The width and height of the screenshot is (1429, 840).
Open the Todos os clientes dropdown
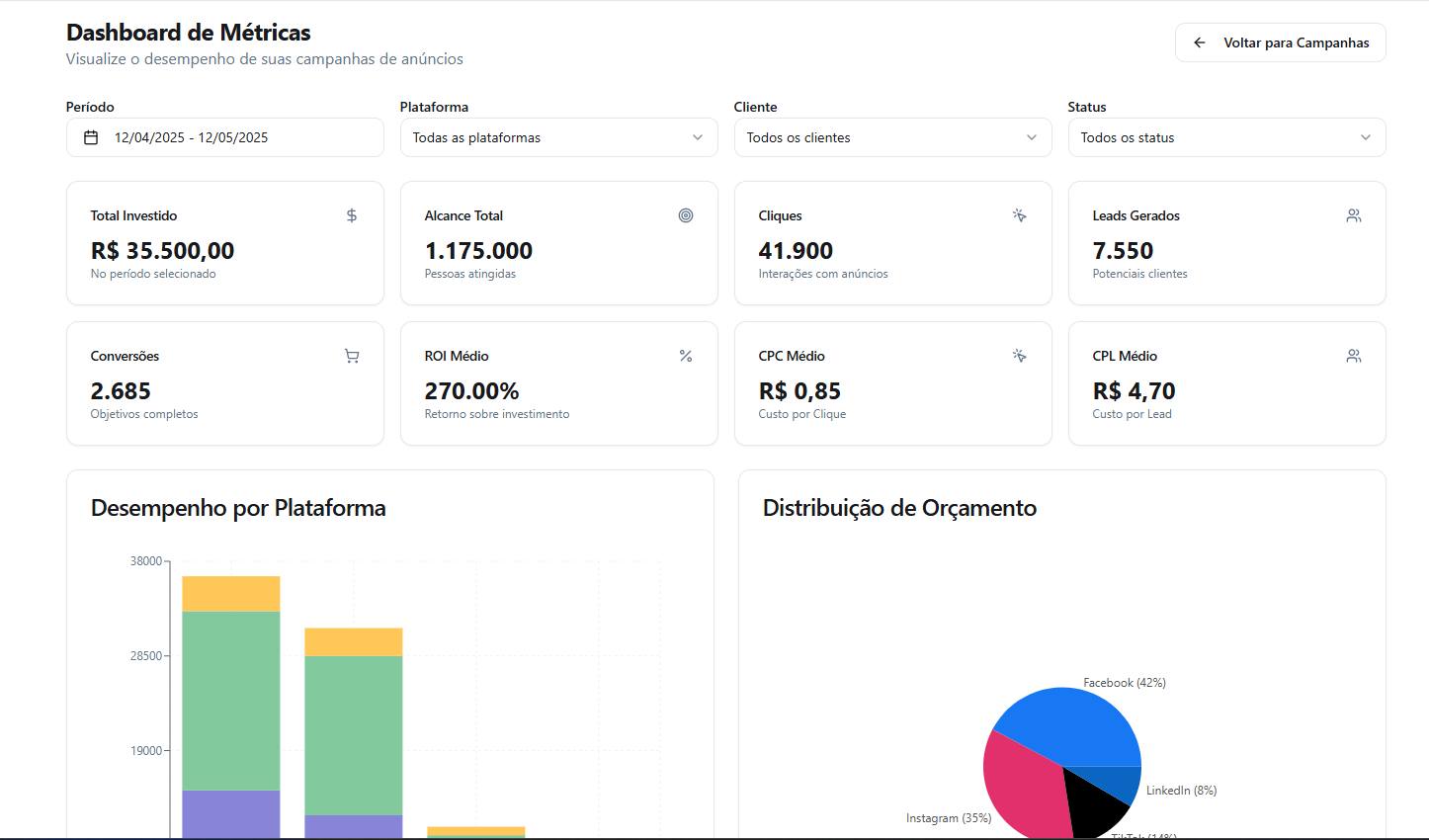point(892,137)
